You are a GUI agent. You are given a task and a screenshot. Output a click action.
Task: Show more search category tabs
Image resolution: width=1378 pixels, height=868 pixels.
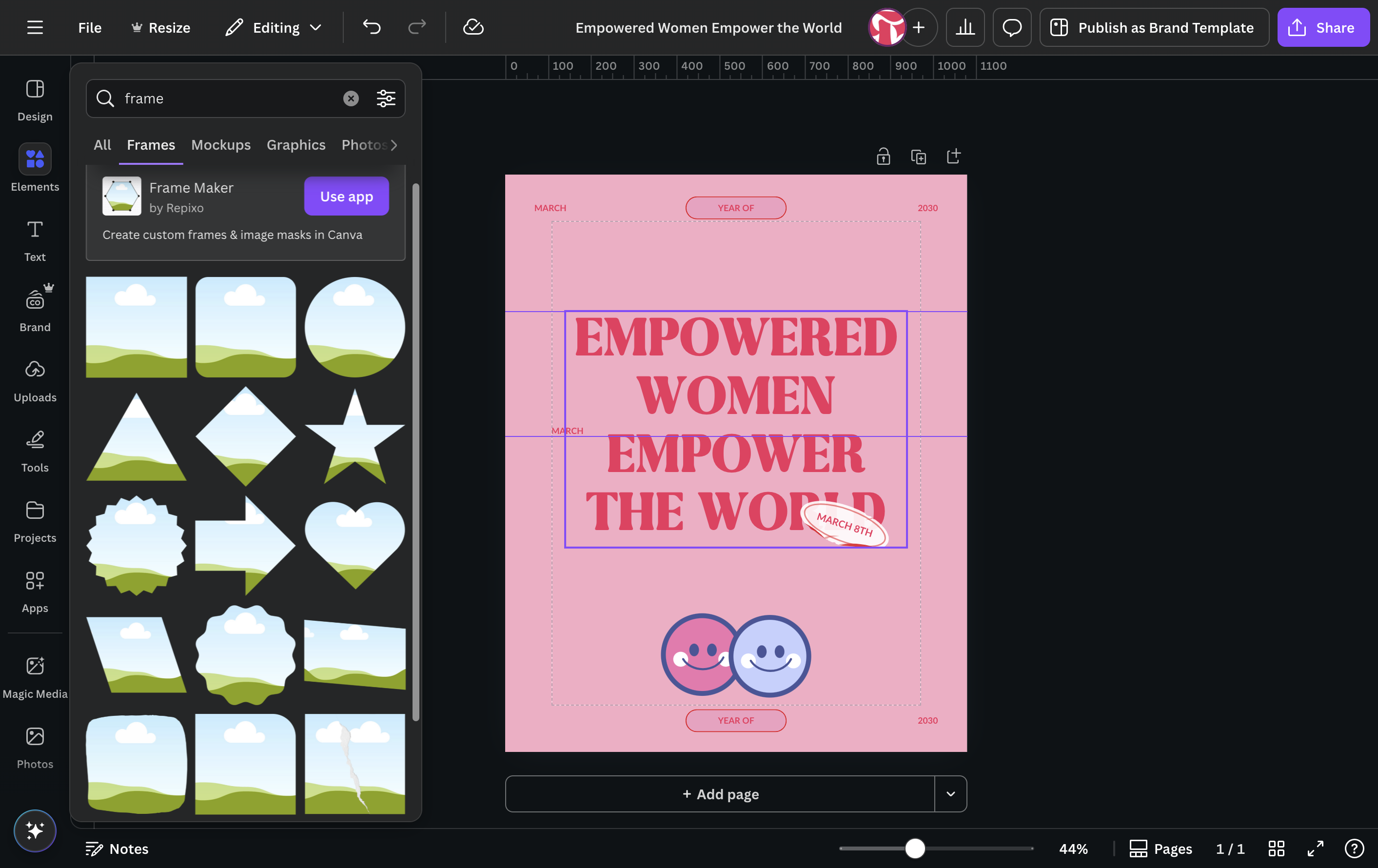point(394,145)
